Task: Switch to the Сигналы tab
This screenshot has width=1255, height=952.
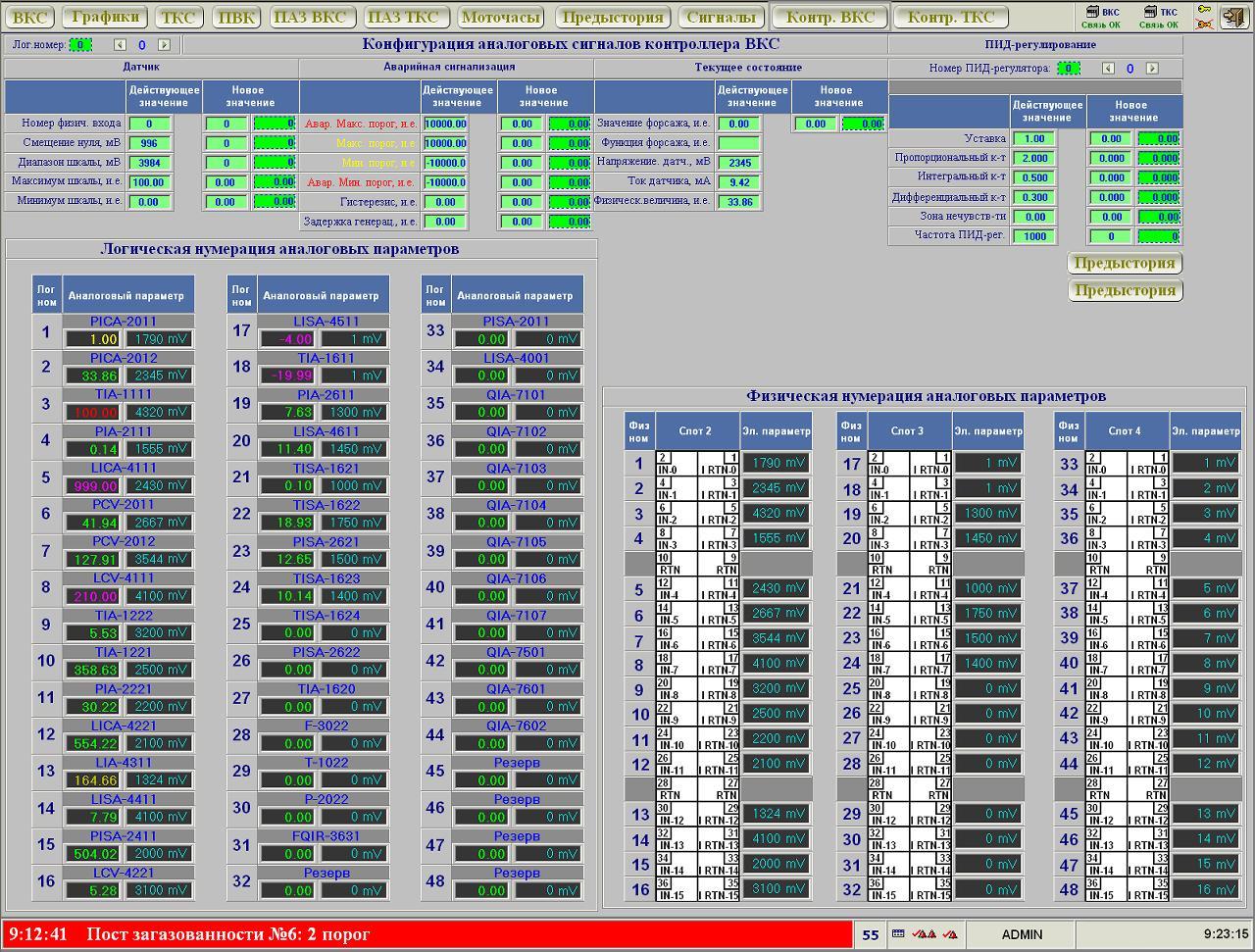Action: [721, 17]
